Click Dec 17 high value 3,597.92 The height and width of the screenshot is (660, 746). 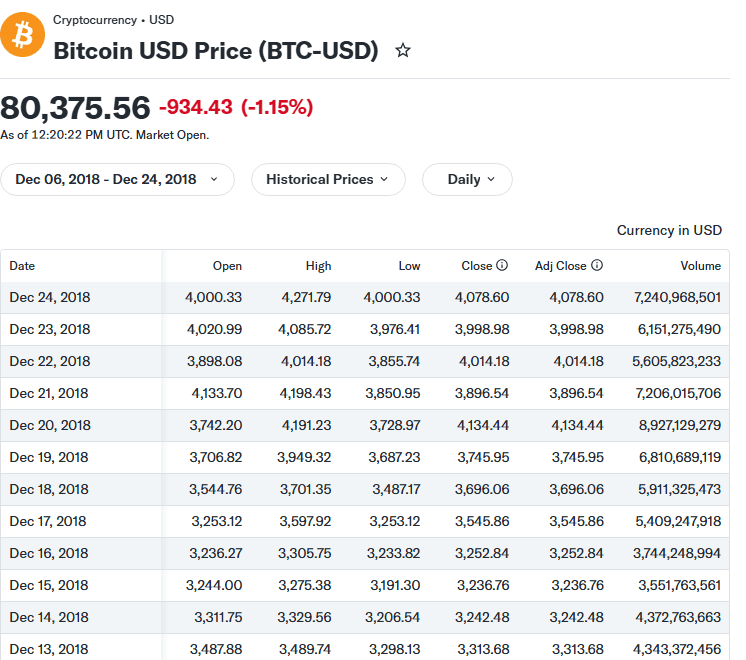coord(305,521)
